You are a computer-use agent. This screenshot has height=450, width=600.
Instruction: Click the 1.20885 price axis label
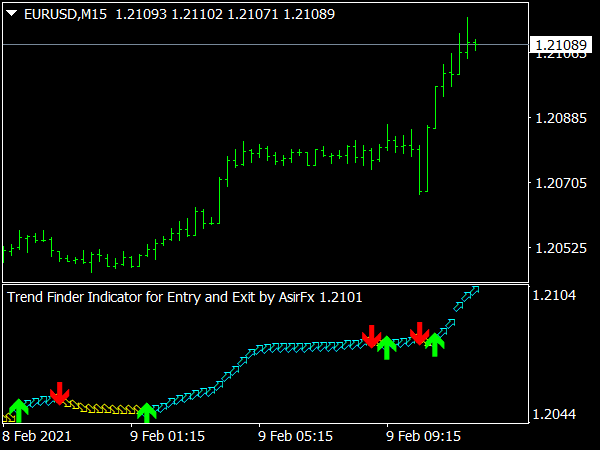click(x=561, y=118)
